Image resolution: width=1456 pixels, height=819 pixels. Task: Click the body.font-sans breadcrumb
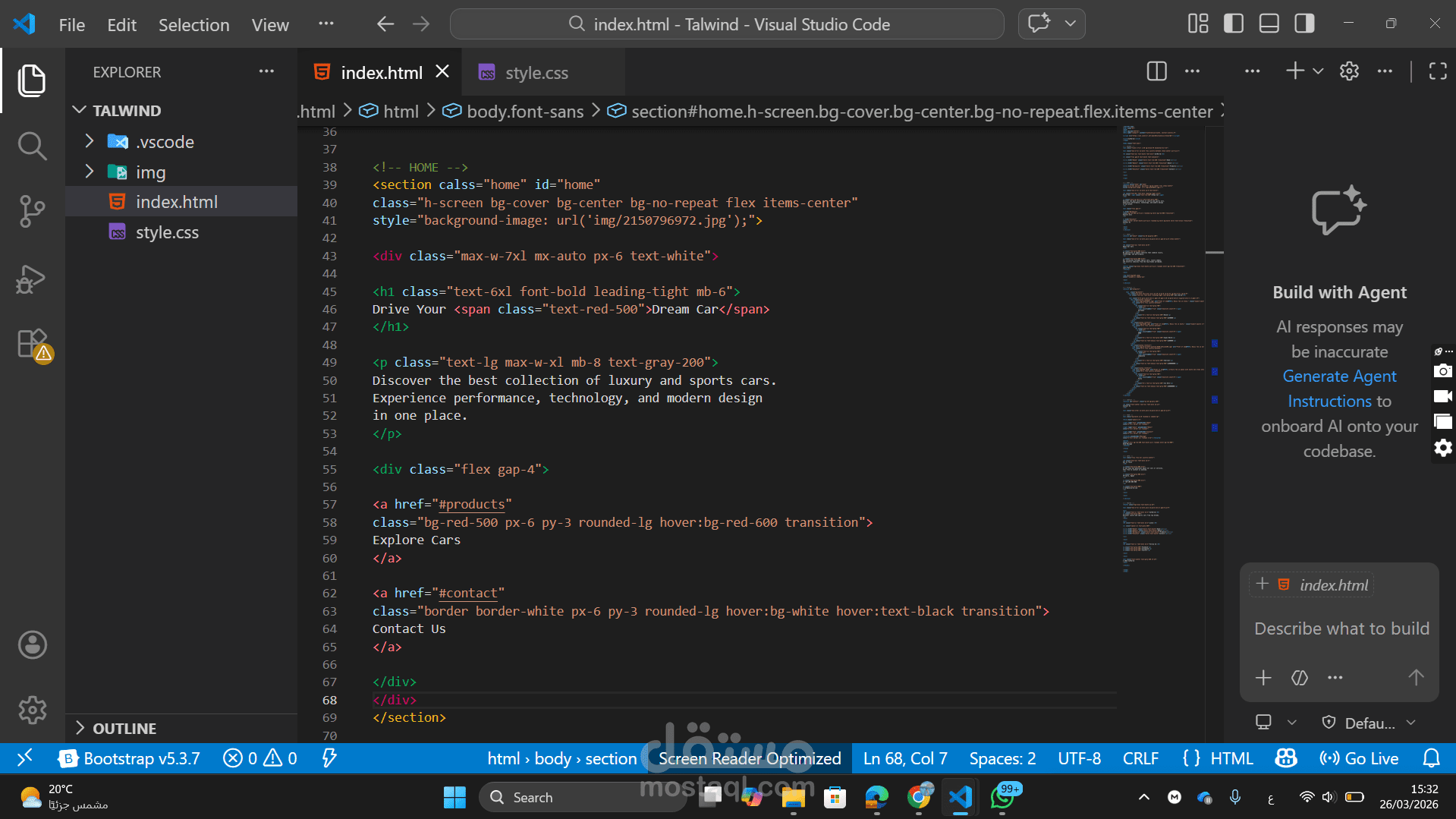pyautogui.click(x=525, y=112)
